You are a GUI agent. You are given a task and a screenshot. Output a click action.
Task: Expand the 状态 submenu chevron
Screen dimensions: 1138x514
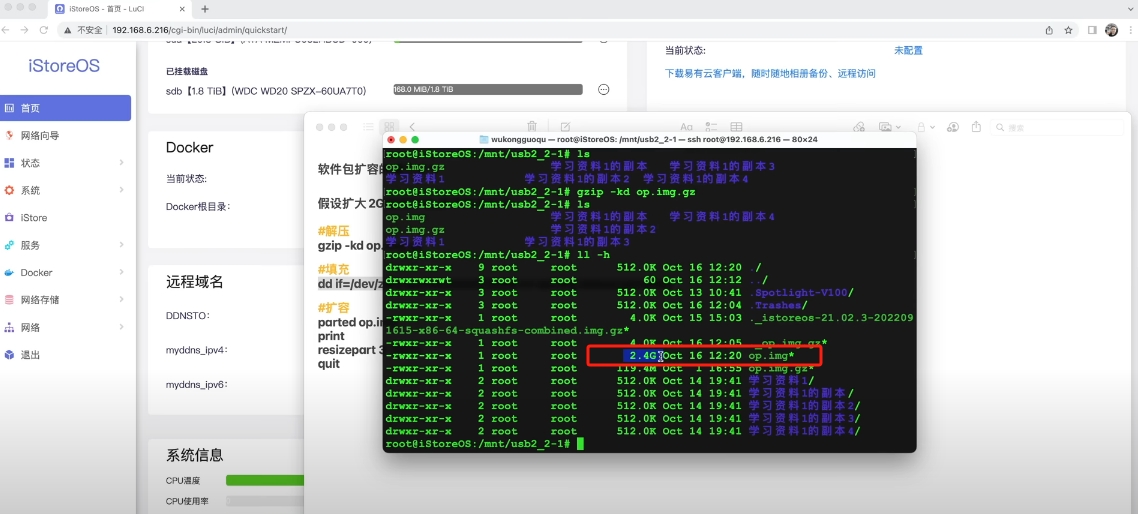point(121,163)
